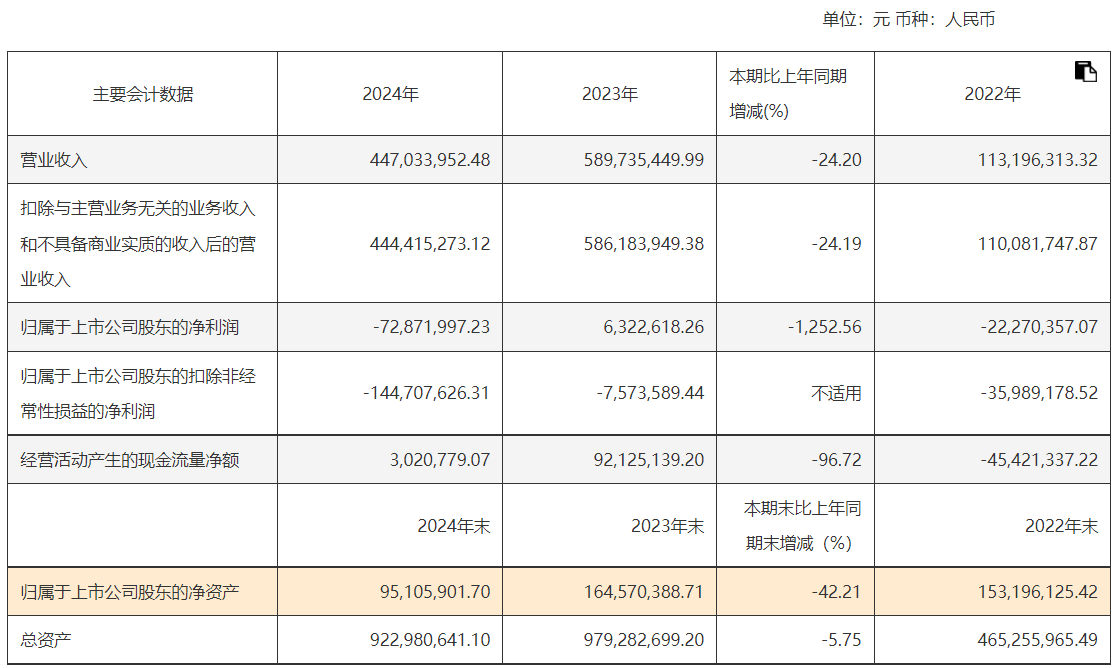Select the value -72,871,997.23

point(431,327)
